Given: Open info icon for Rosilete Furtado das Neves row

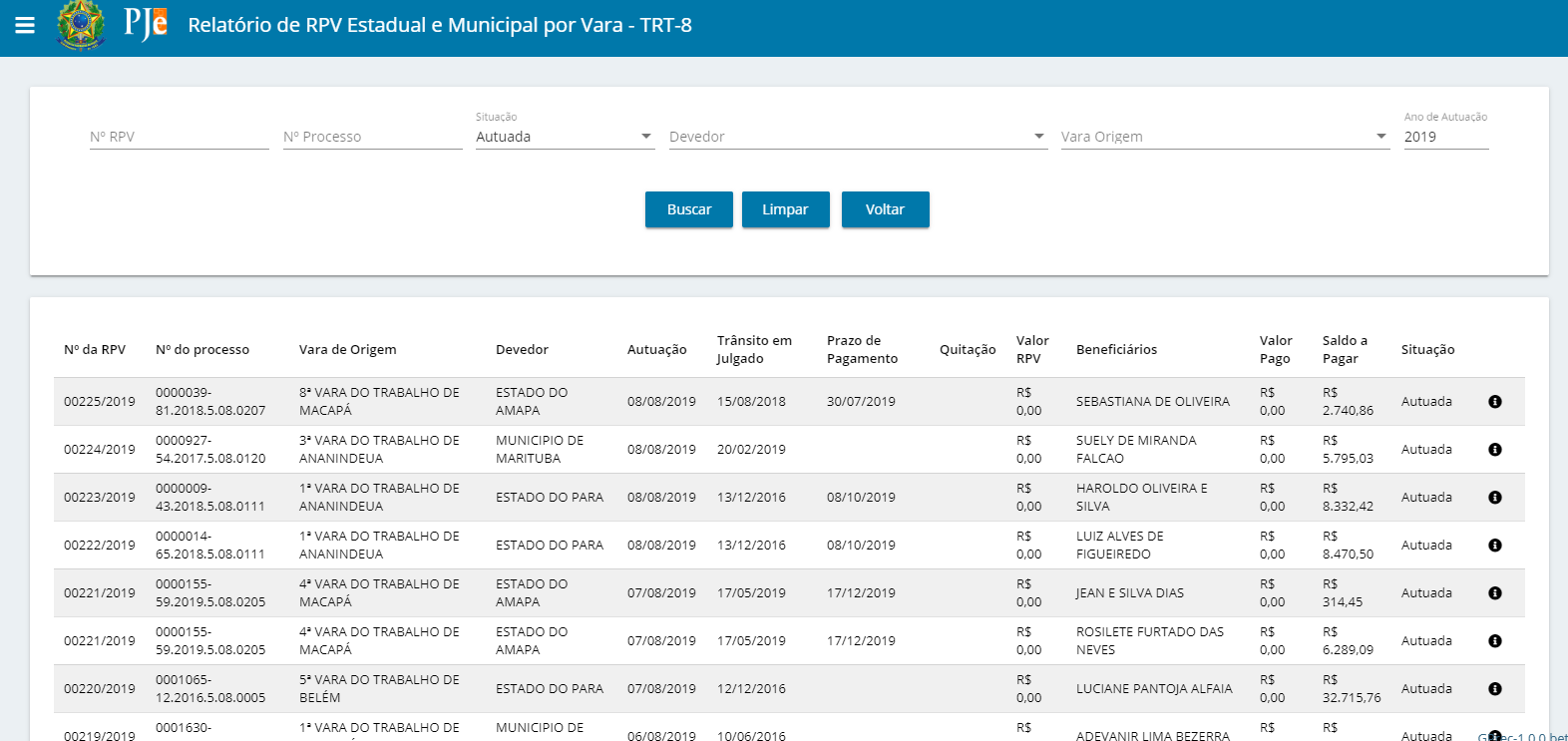Looking at the screenshot, I should [x=1495, y=641].
